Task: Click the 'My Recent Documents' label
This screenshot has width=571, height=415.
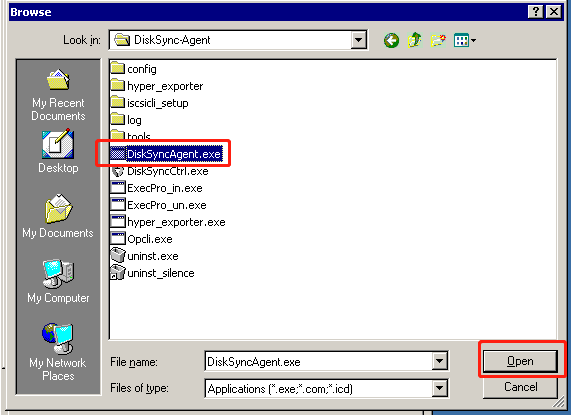Action: pos(58,109)
